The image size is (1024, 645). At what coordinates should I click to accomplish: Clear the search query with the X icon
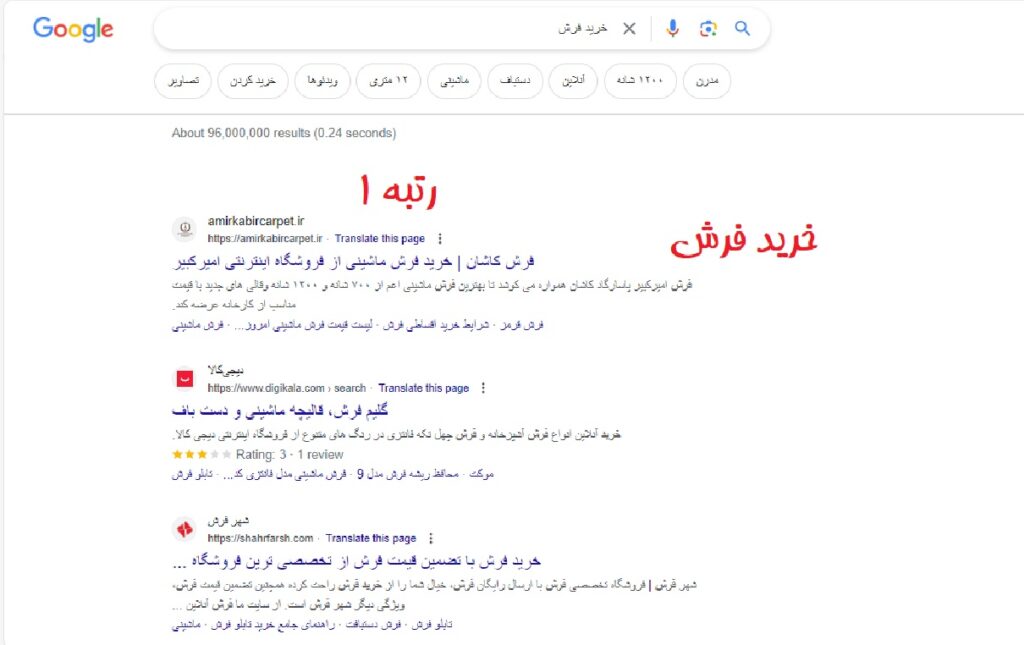coord(629,29)
